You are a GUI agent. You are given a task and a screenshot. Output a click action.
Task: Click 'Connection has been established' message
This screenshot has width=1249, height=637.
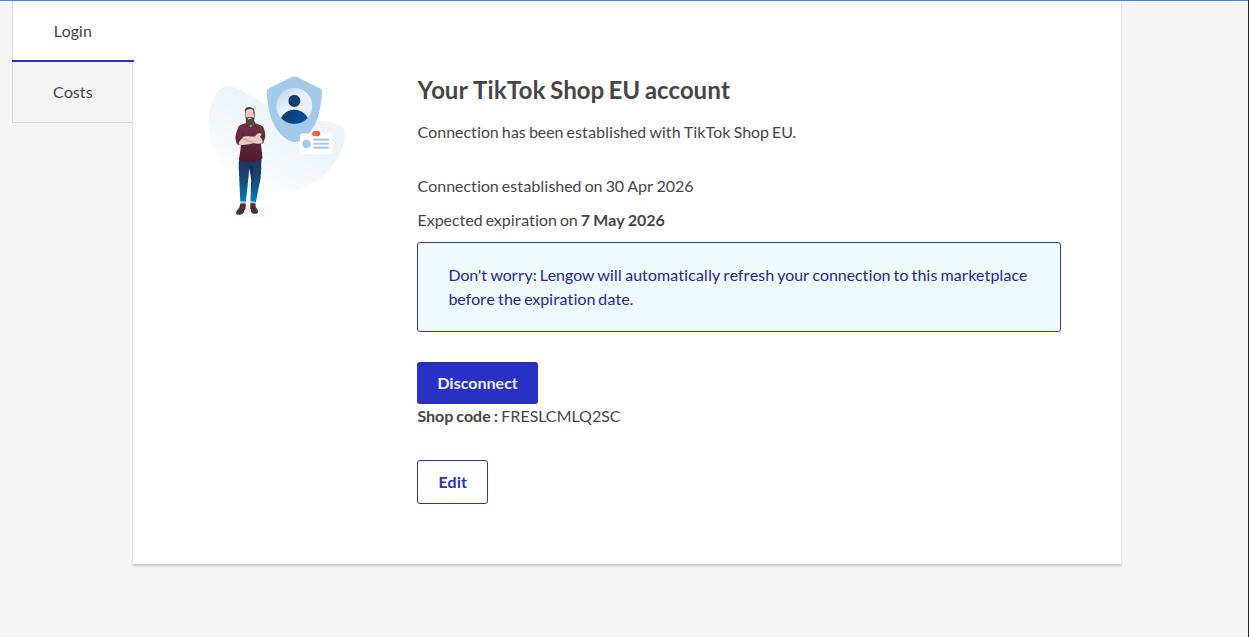(606, 132)
